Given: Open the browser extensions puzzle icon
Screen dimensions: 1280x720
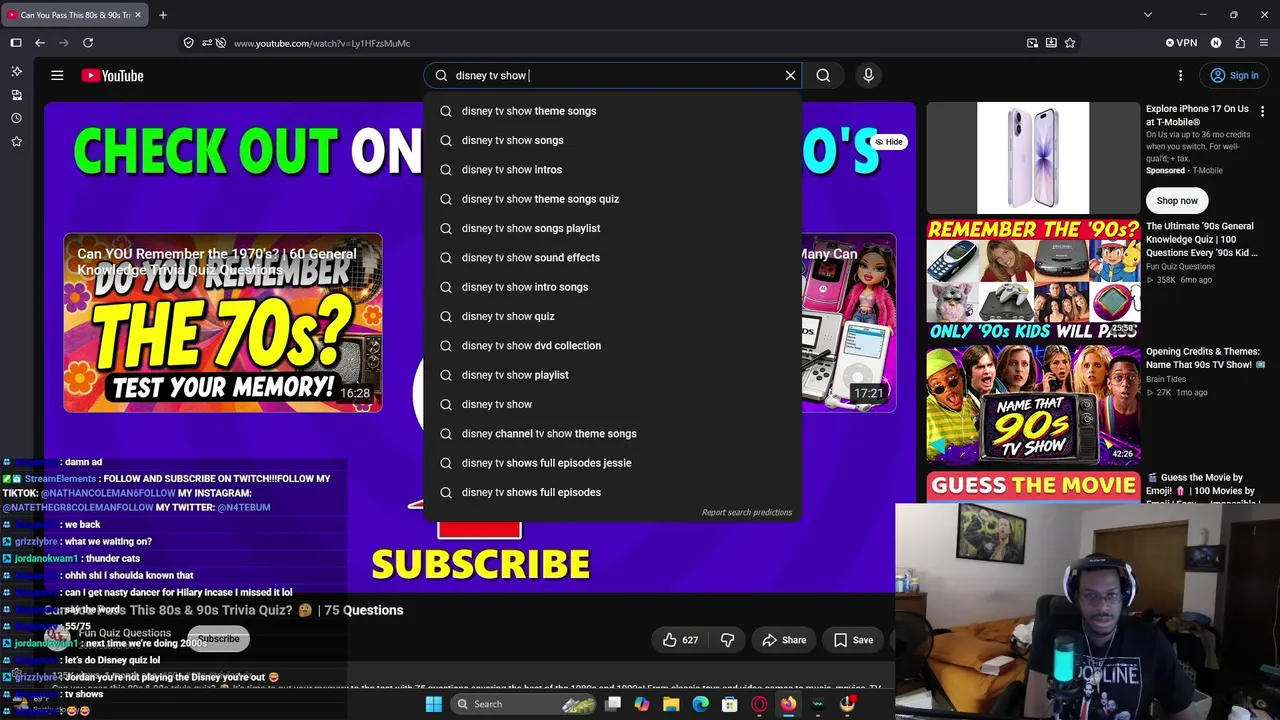Looking at the screenshot, I should pyautogui.click(x=1241, y=43).
